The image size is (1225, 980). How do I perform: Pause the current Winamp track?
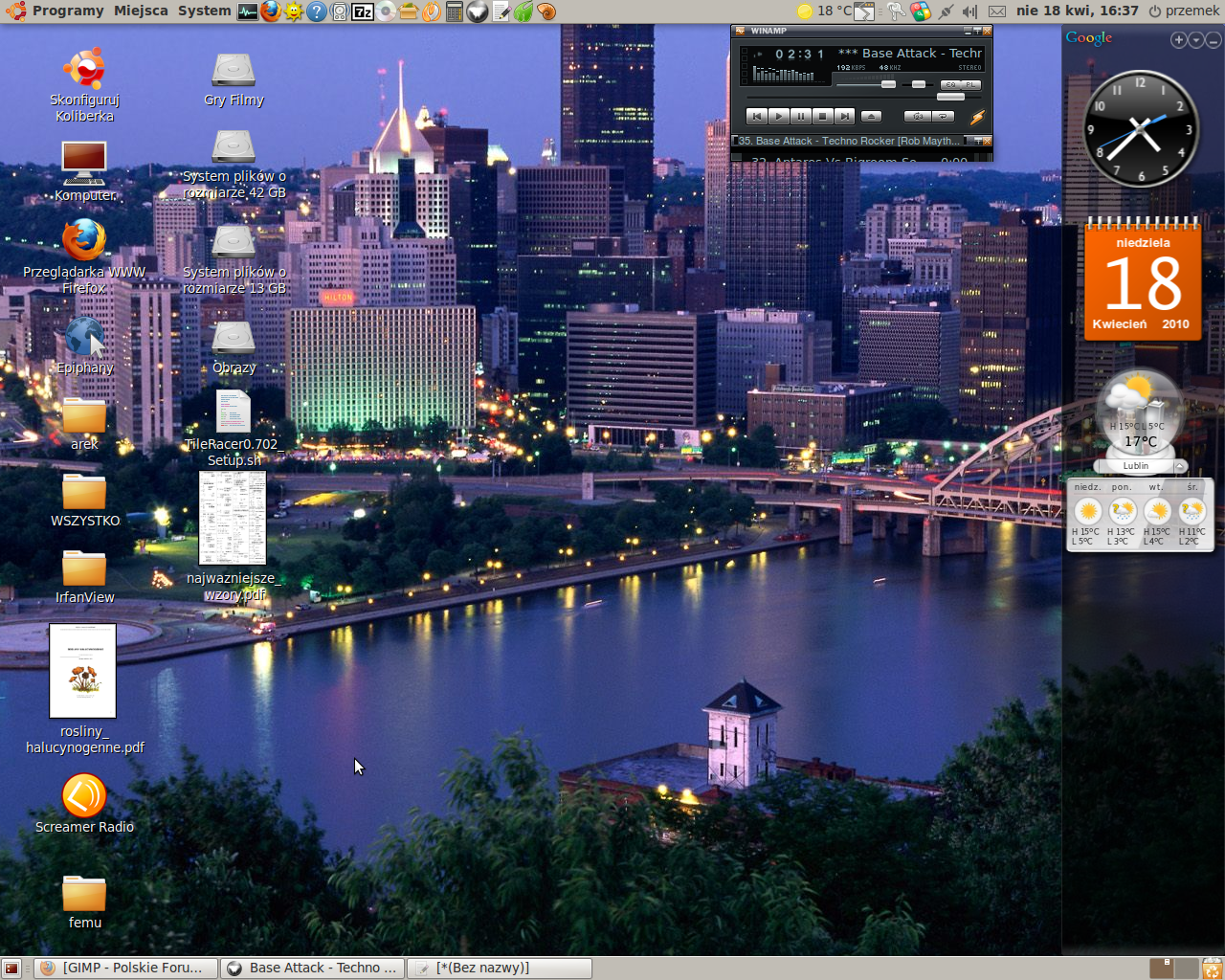(800, 116)
